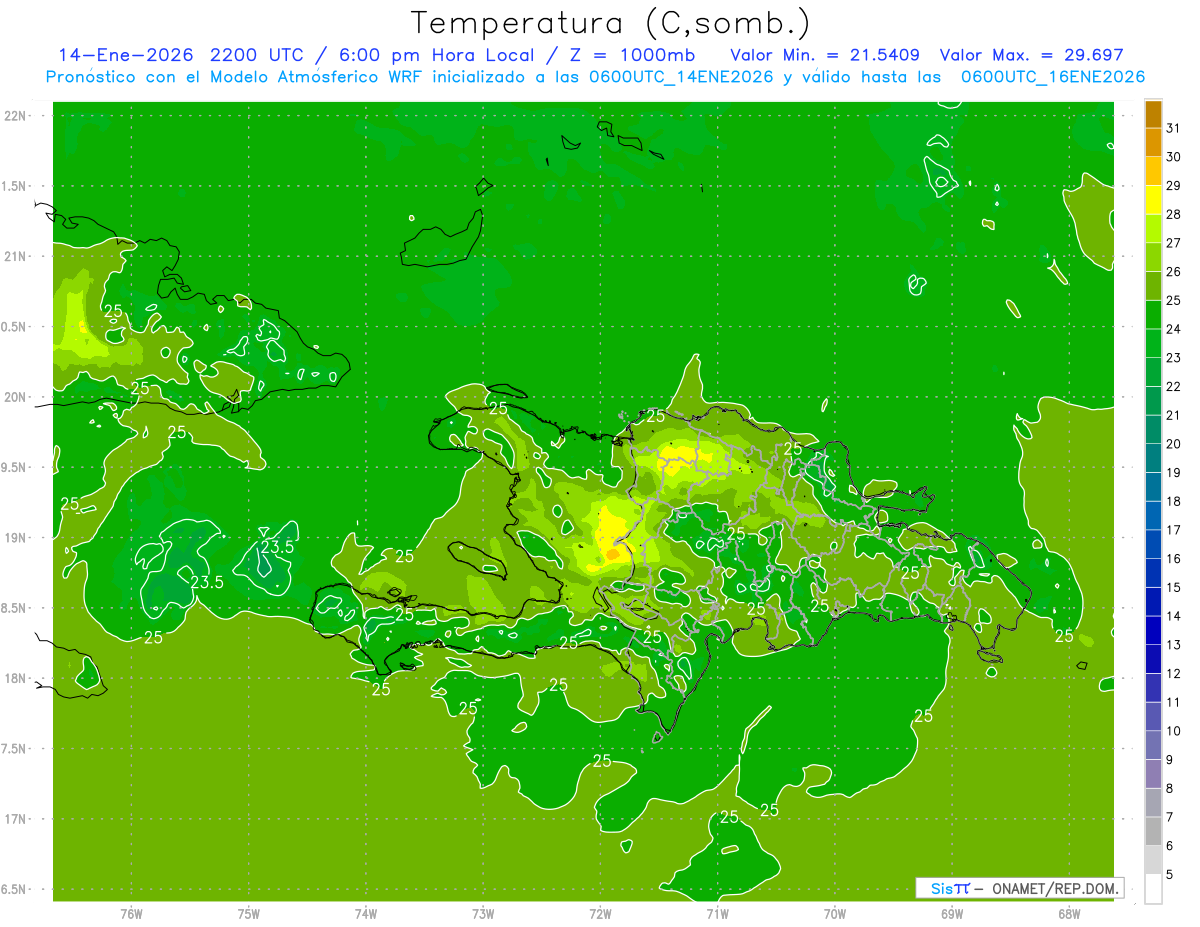This screenshot has width=1200, height=927.
Task: Click the '18' label on the color scale
Action: (x=1173, y=501)
